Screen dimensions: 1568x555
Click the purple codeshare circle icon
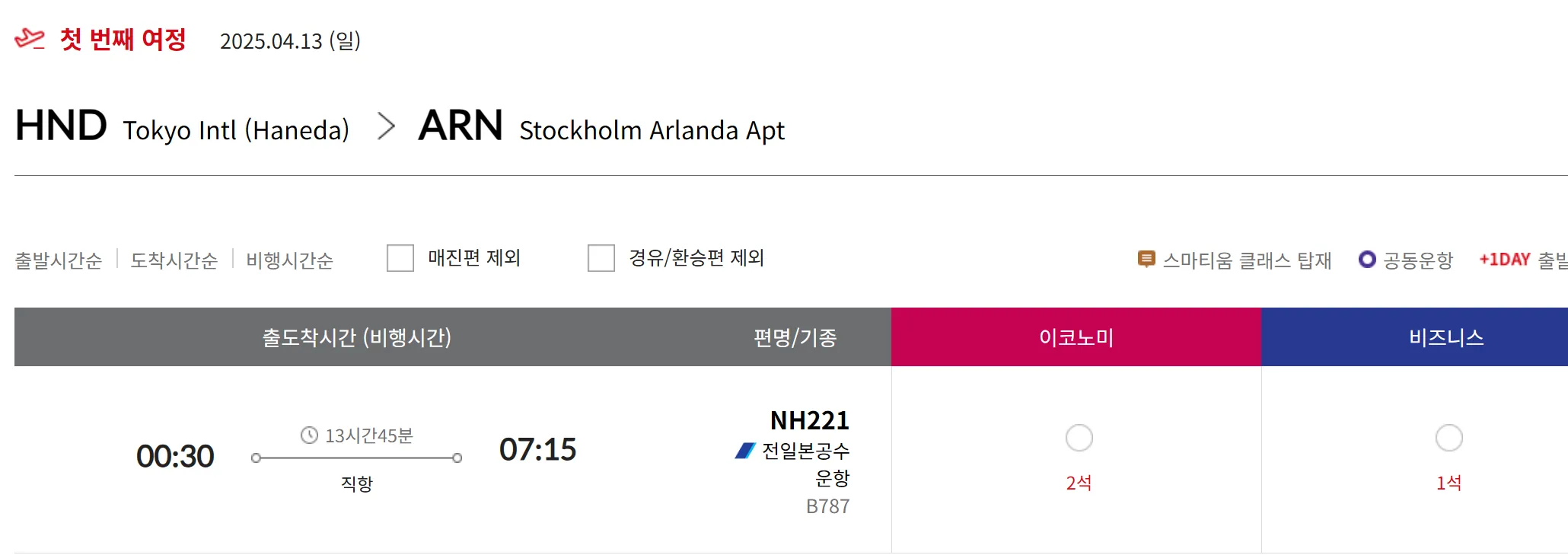pyautogui.click(x=1367, y=260)
